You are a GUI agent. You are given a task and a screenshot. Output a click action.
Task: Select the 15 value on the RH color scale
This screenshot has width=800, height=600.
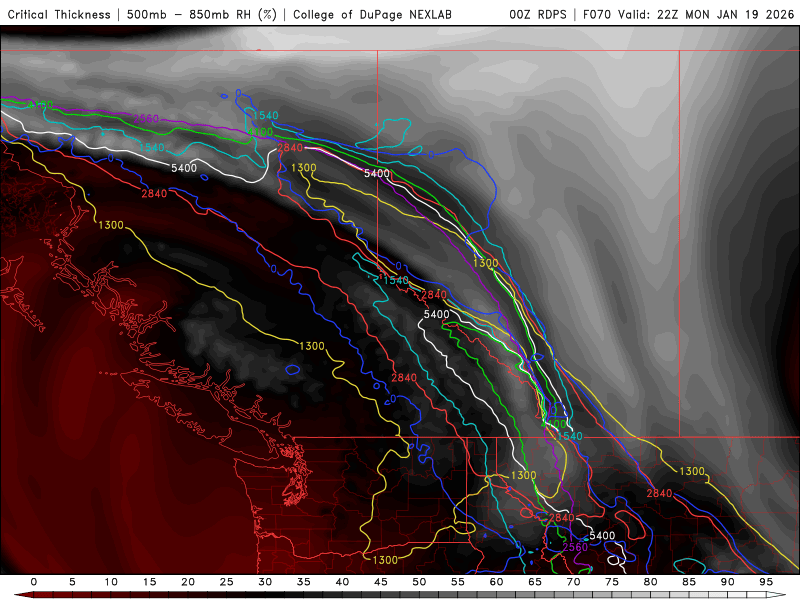coord(149,582)
